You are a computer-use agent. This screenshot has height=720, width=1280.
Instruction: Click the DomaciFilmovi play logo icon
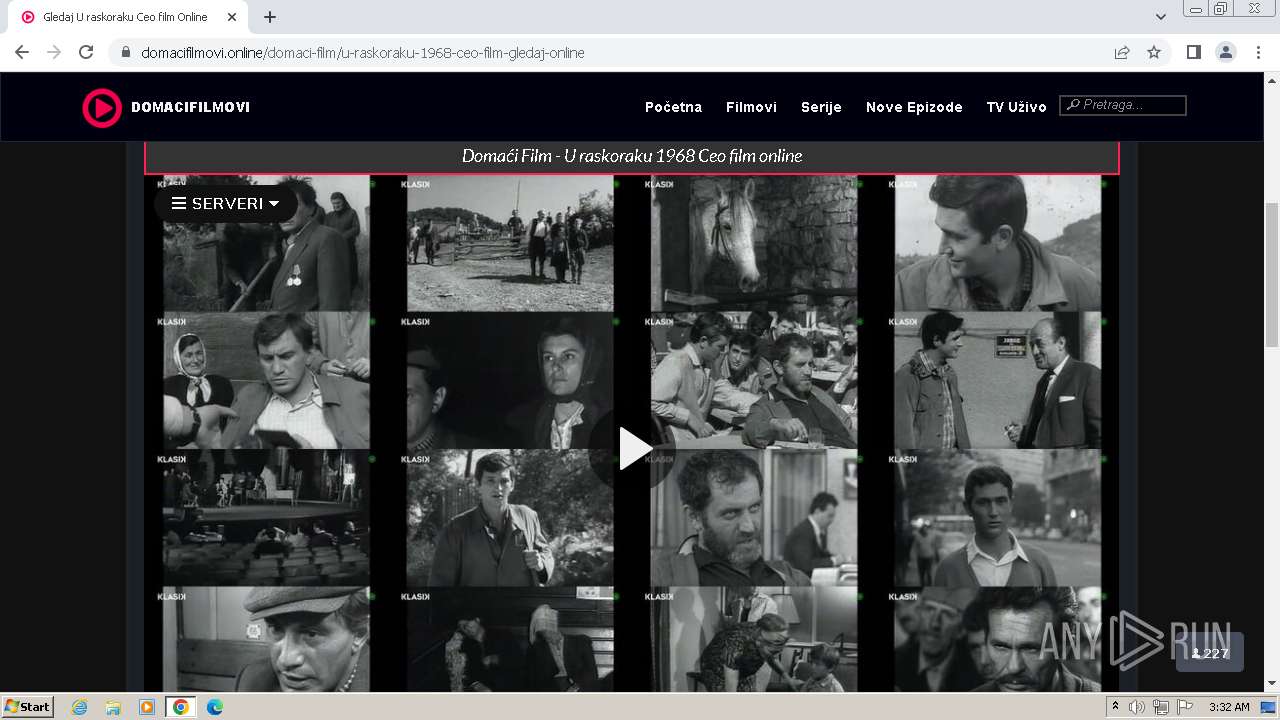coord(102,107)
